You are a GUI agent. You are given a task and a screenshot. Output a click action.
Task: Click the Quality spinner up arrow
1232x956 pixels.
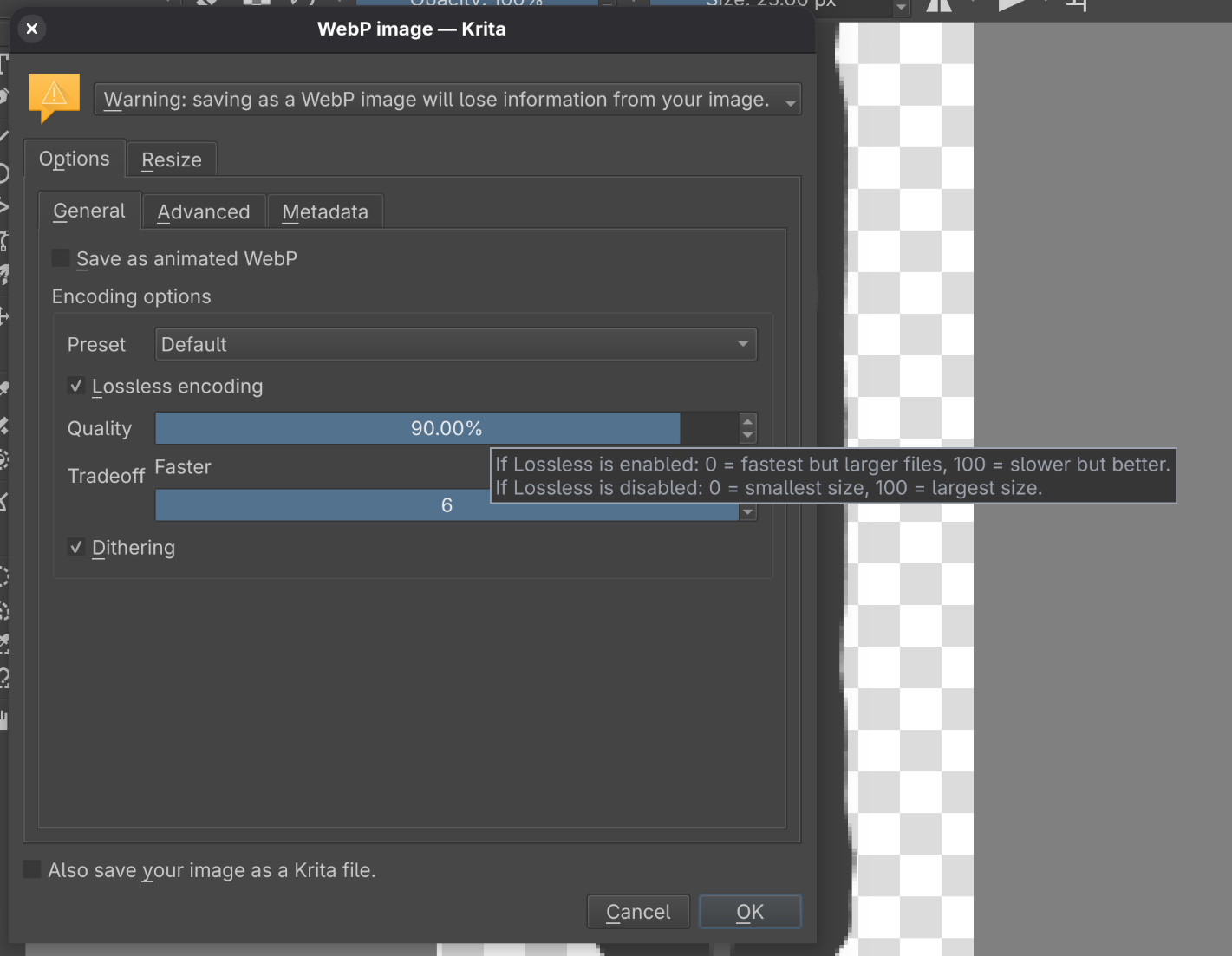tap(747, 421)
